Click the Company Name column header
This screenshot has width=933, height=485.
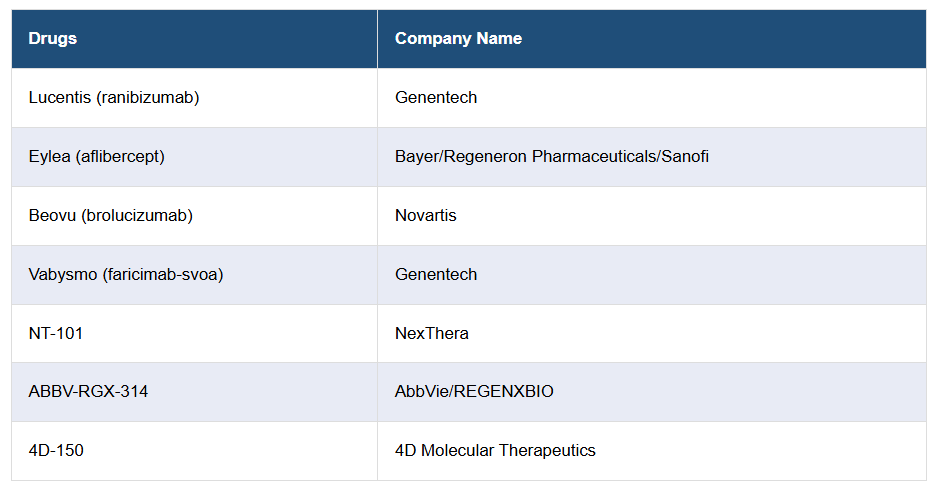[x=458, y=39]
